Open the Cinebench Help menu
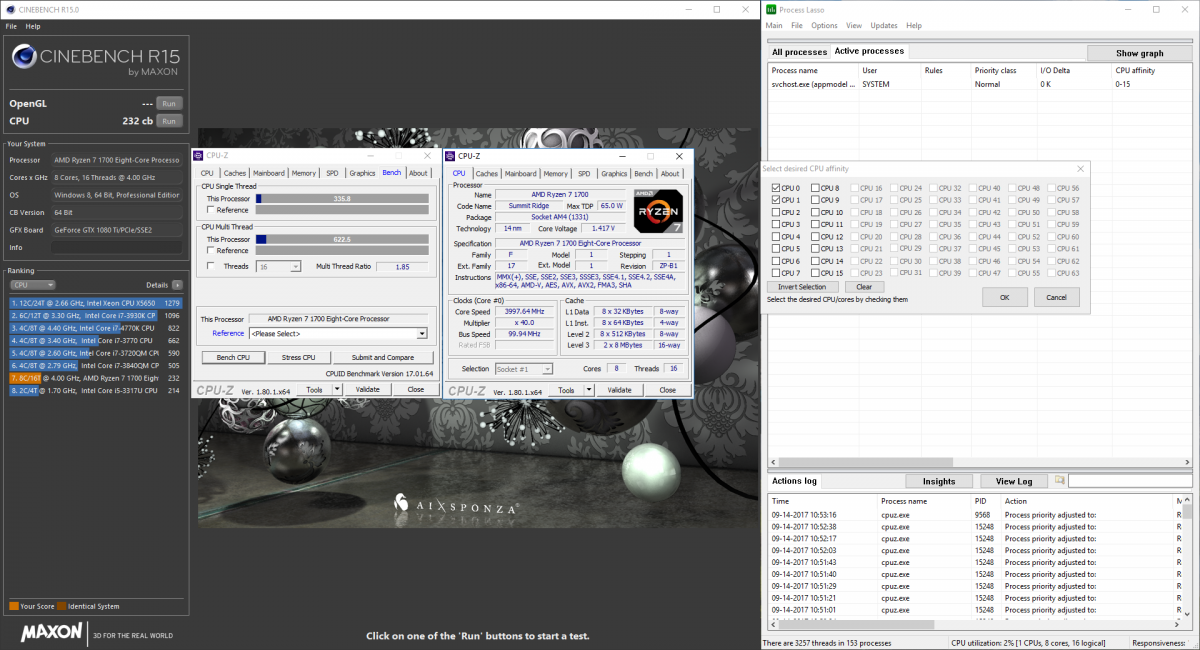Image resolution: width=1200 pixels, height=650 pixels. [x=33, y=26]
